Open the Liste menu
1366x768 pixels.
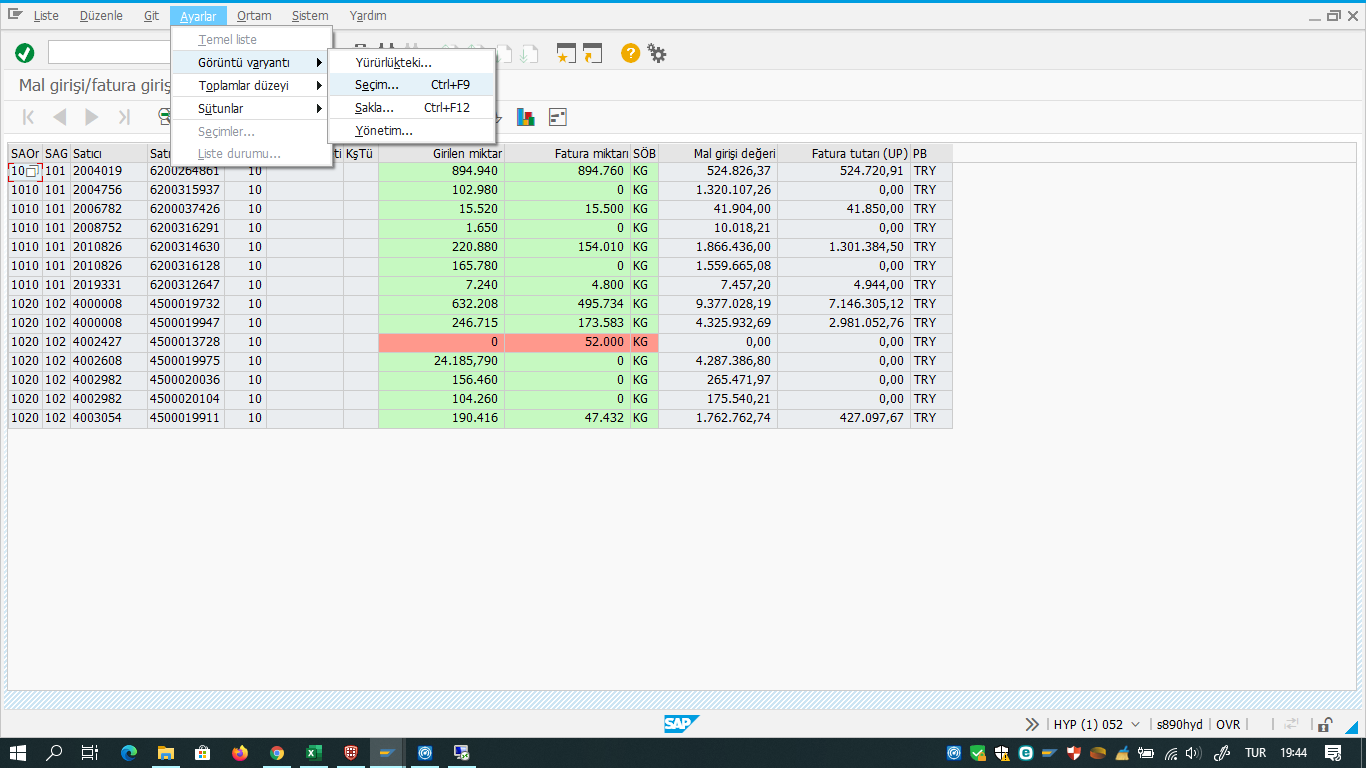pyautogui.click(x=46, y=16)
